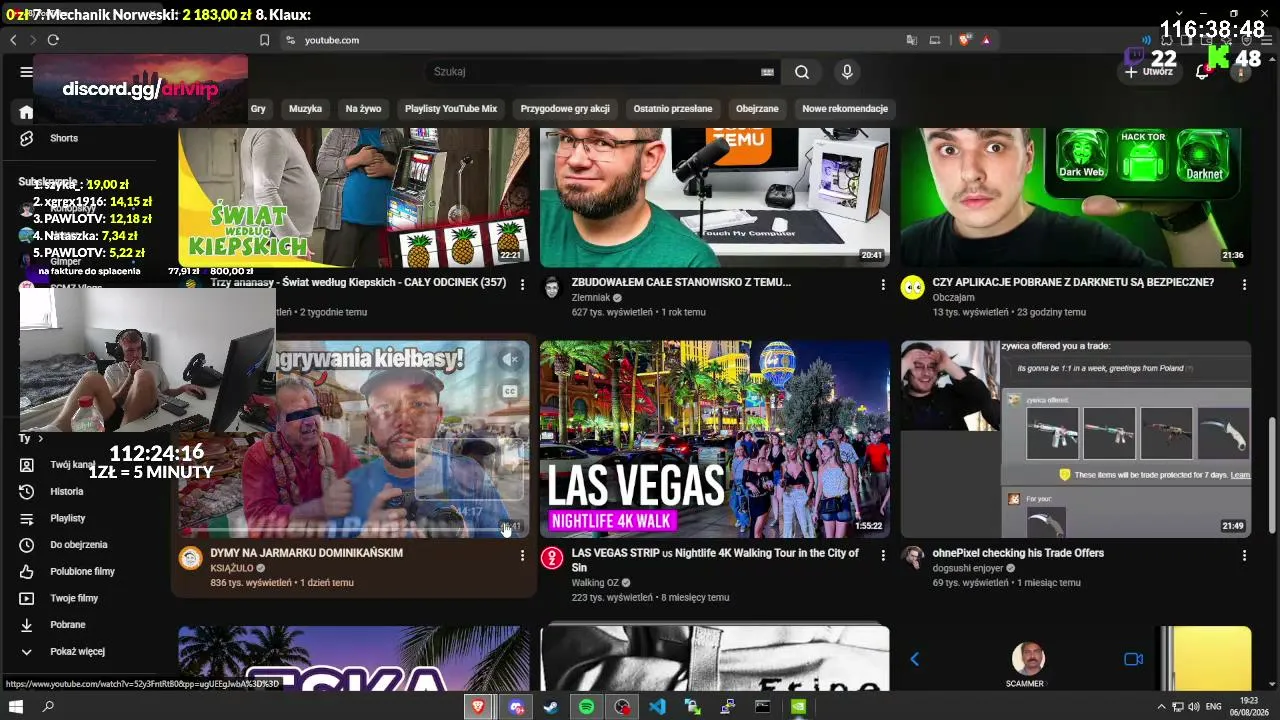Mute the DYMY NA JARMARKU video preview

pyautogui.click(x=510, y=359)
